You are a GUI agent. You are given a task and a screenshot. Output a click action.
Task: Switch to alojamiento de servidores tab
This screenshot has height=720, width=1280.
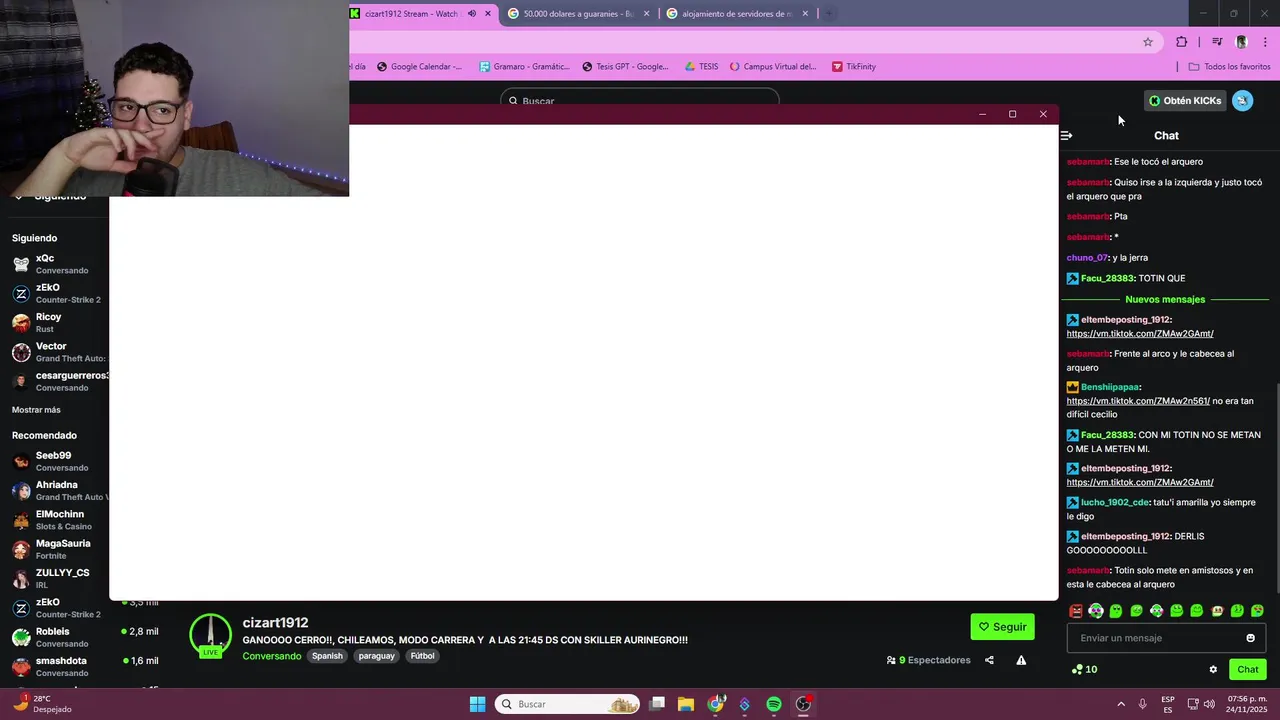pyautogui.click(x=737, y=14)
